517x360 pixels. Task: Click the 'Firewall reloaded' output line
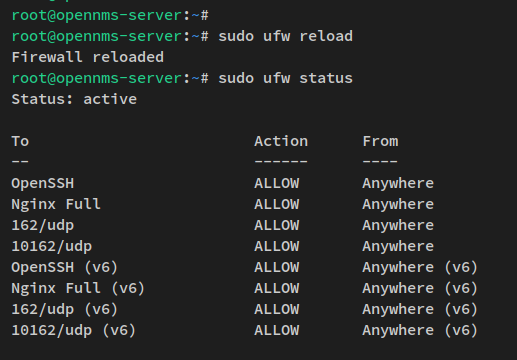[88, 57]
